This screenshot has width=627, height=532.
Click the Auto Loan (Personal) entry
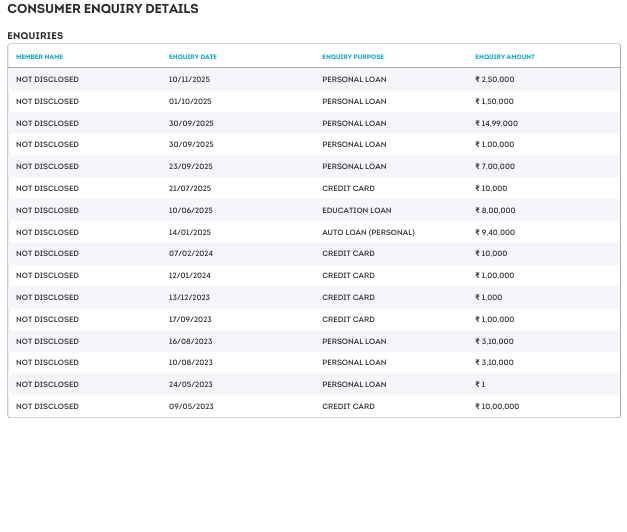[368, 232]
